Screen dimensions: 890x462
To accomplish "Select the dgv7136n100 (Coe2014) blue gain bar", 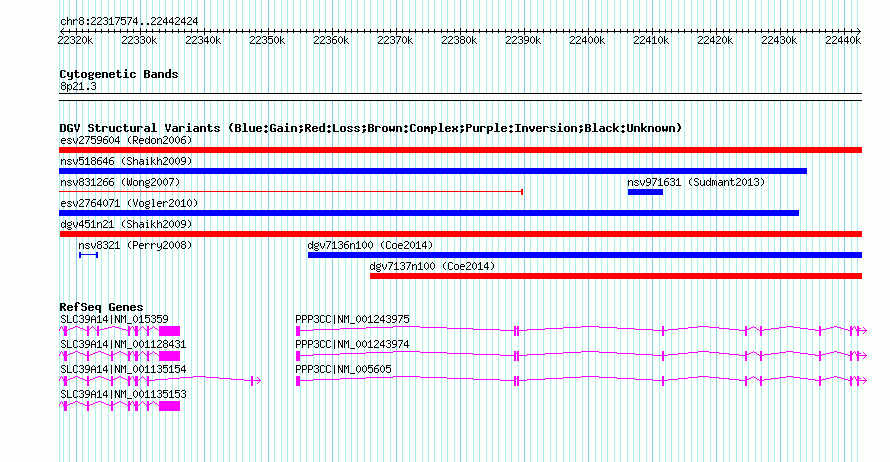I will click(585, 255).
